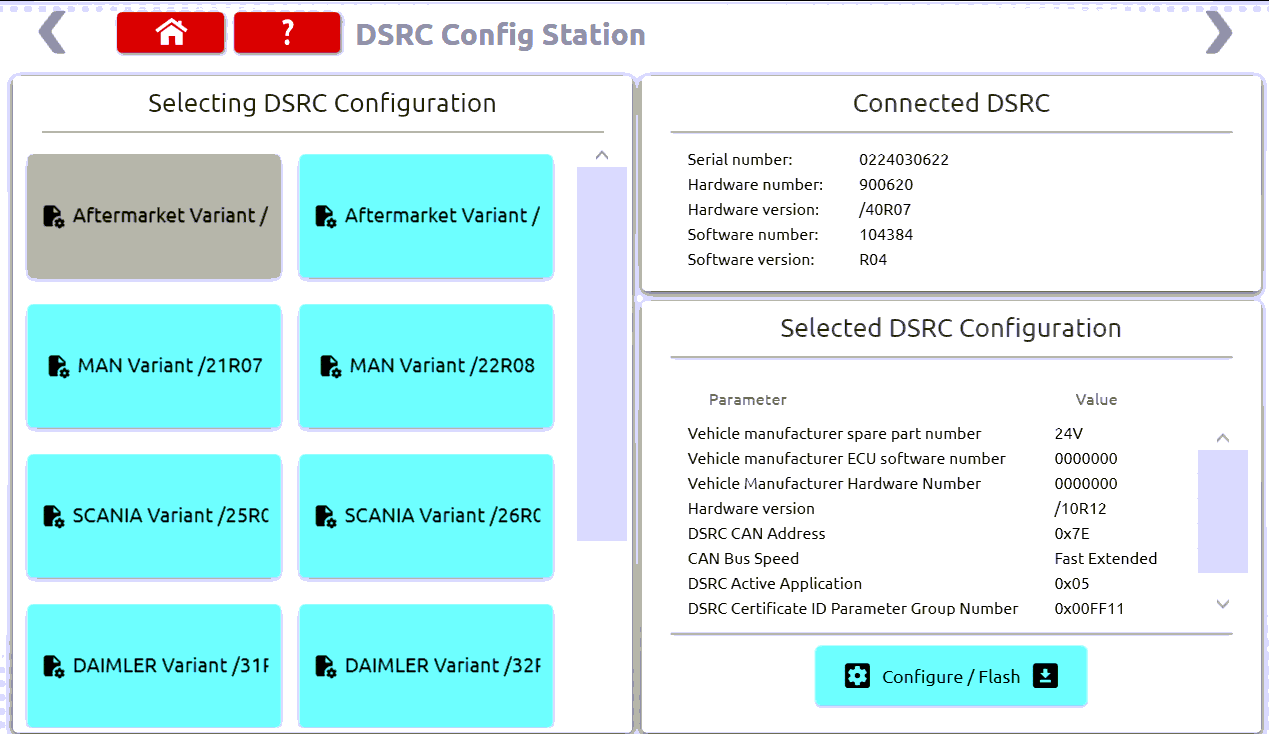Click the "Selecting DSRC Configuration" panel heading

[x=322, y=103]
